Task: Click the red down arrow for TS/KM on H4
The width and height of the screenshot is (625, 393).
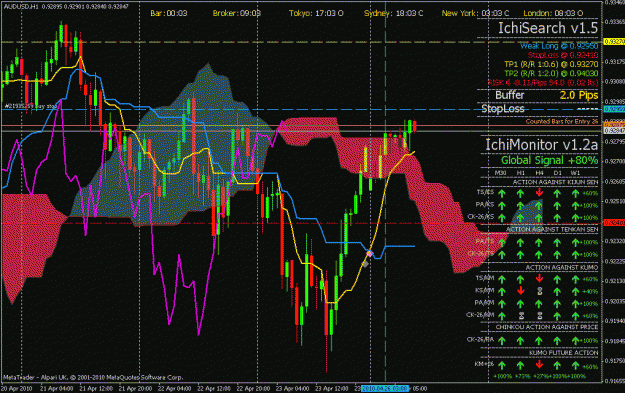Action: pos(539,278)
